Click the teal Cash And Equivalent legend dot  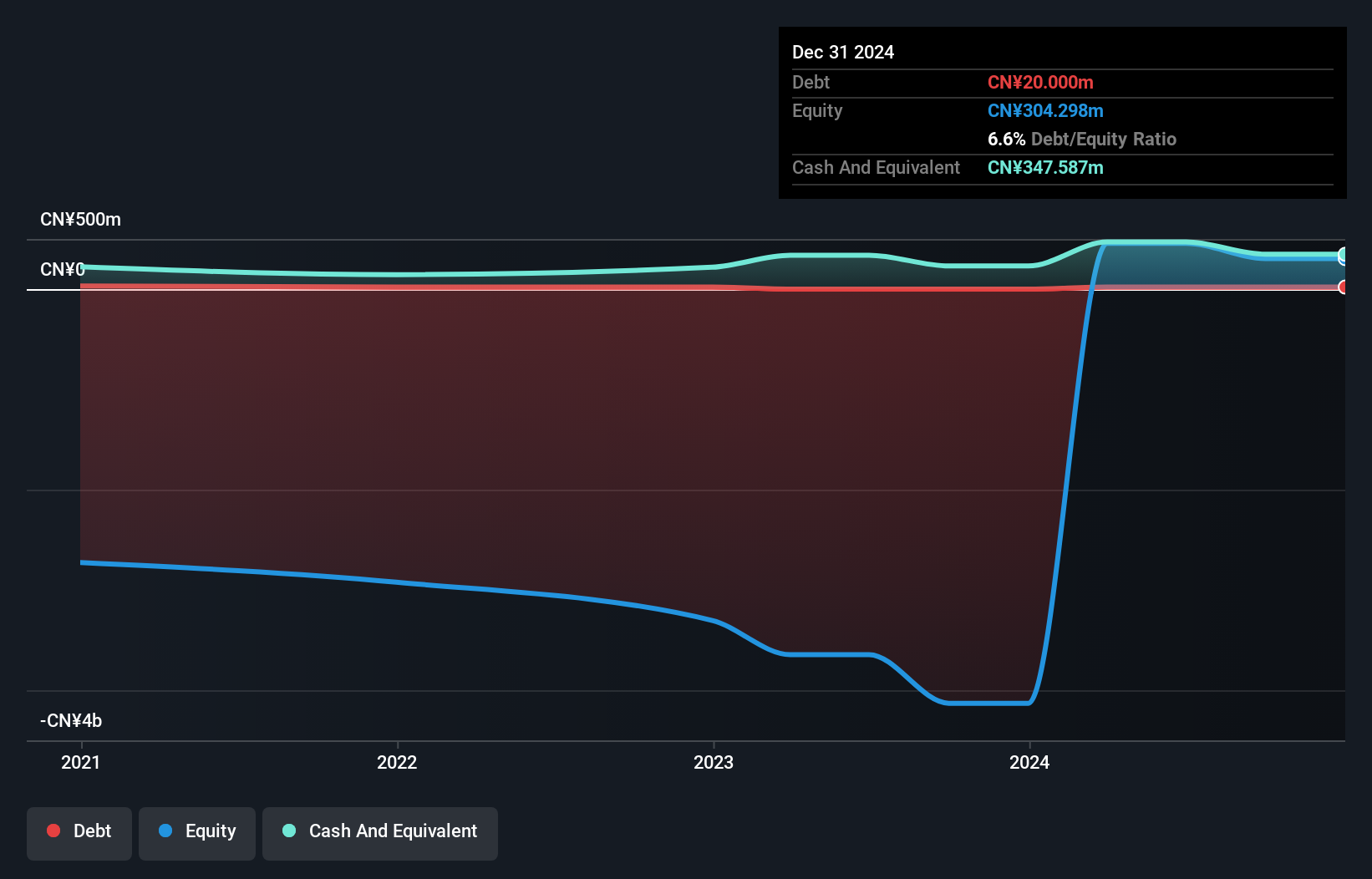[289, 831]
